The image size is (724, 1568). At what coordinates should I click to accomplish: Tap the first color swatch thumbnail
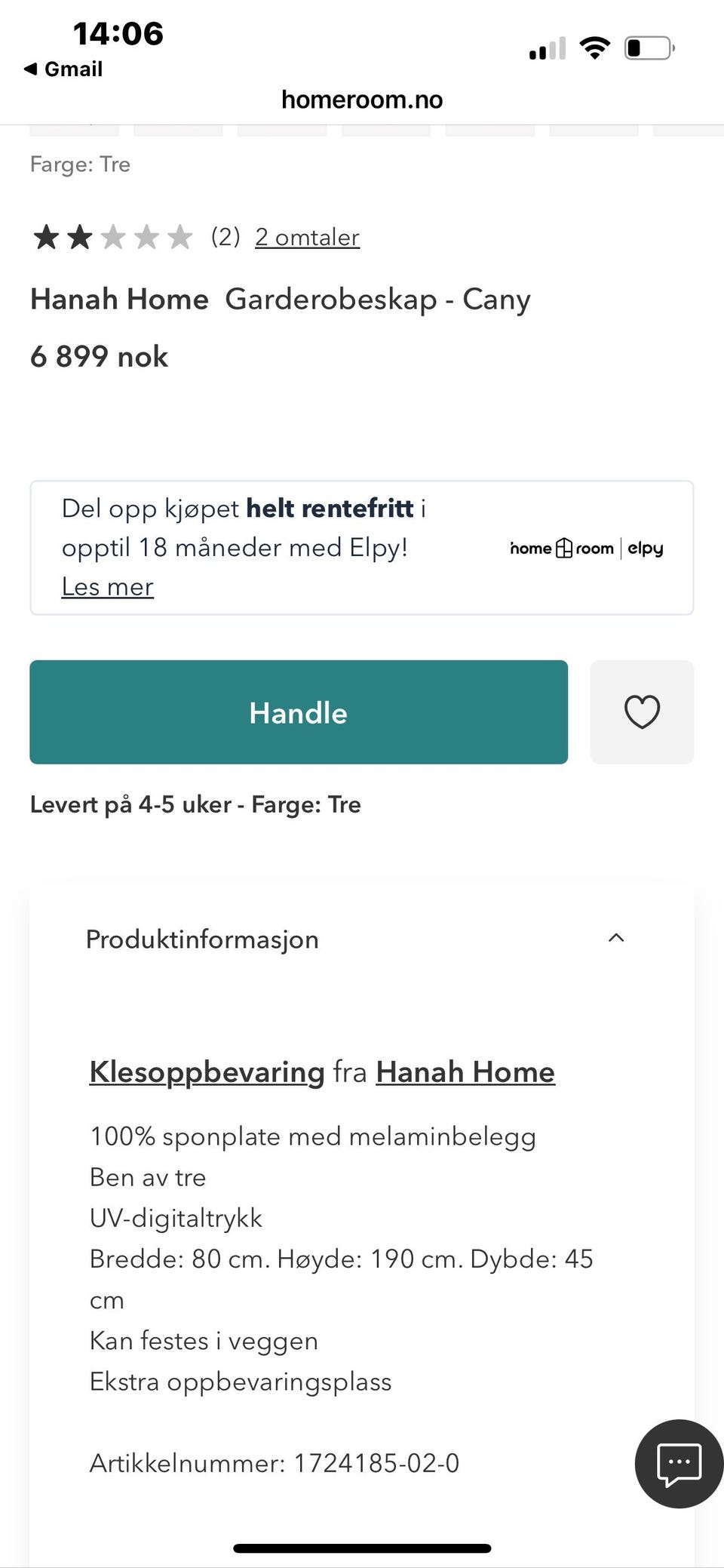pyautogui.click(x=74, y=131)
